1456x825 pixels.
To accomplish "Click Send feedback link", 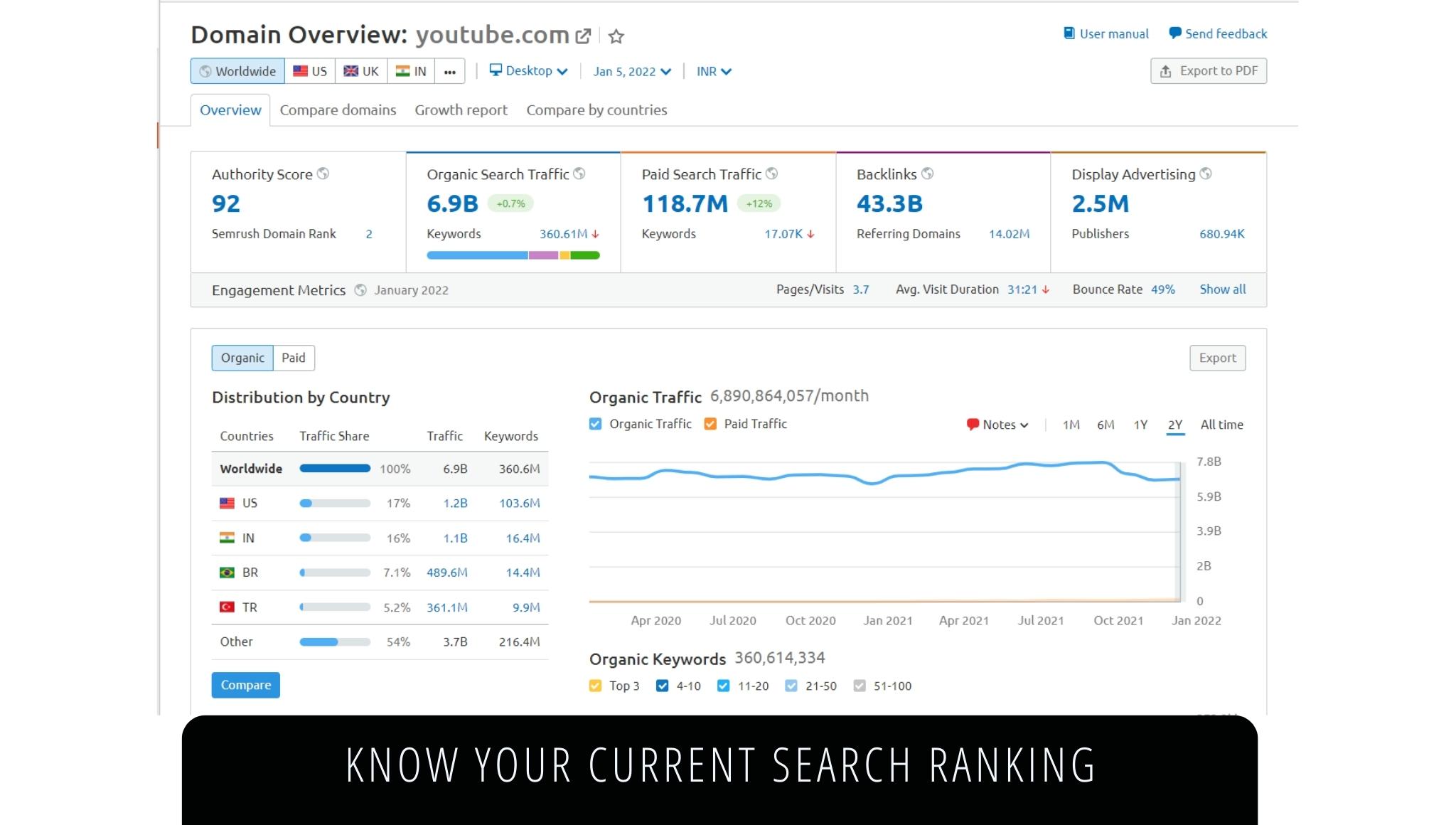I will click(x=1218, y=33).
